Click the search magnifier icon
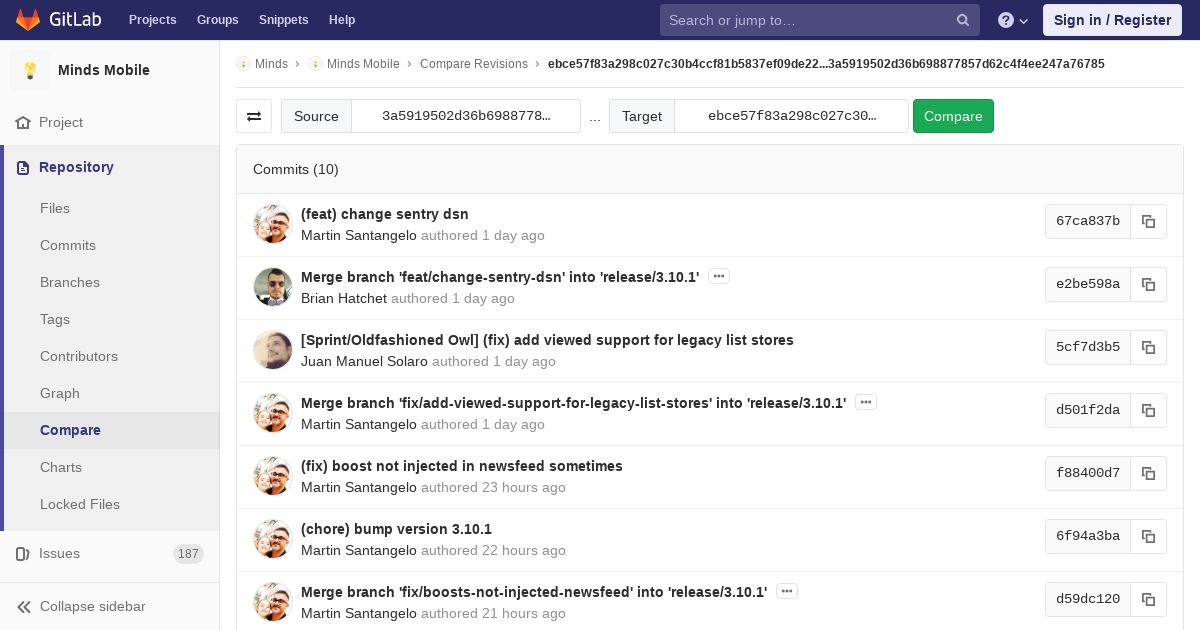 pos(963,20)
